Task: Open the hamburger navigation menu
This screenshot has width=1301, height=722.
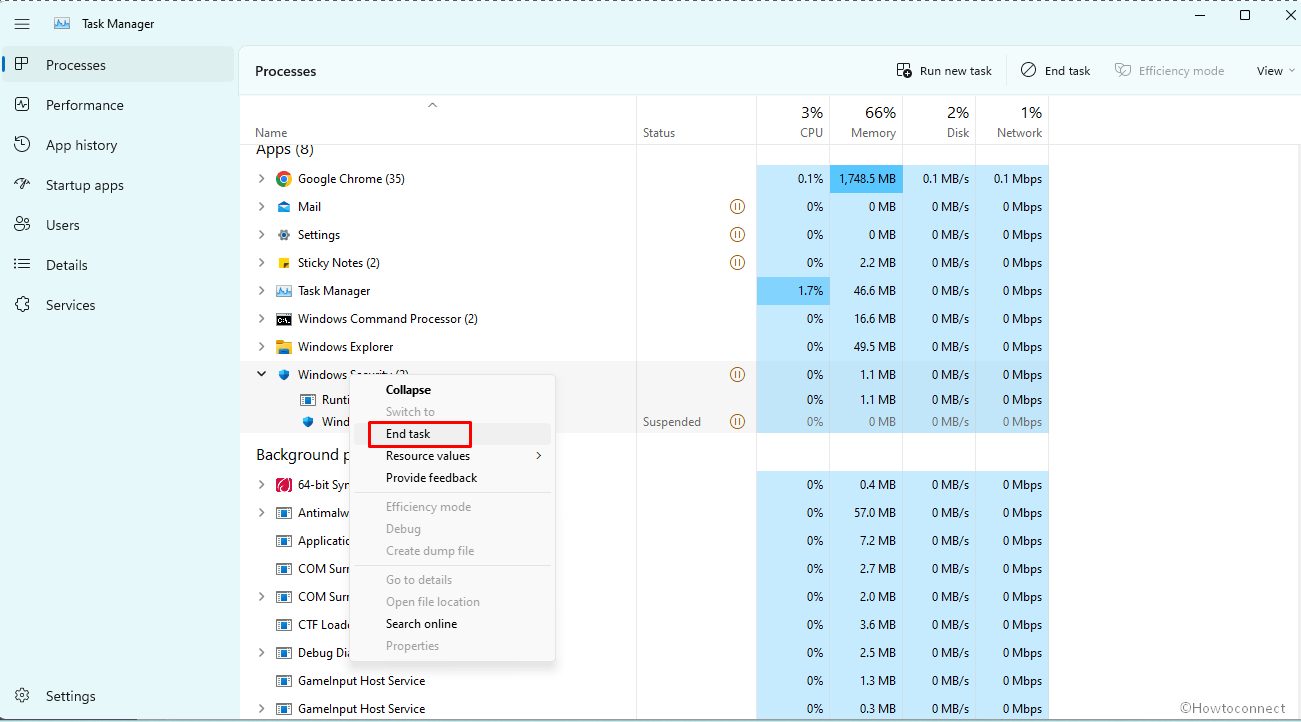Action: [x=22, y=24]
